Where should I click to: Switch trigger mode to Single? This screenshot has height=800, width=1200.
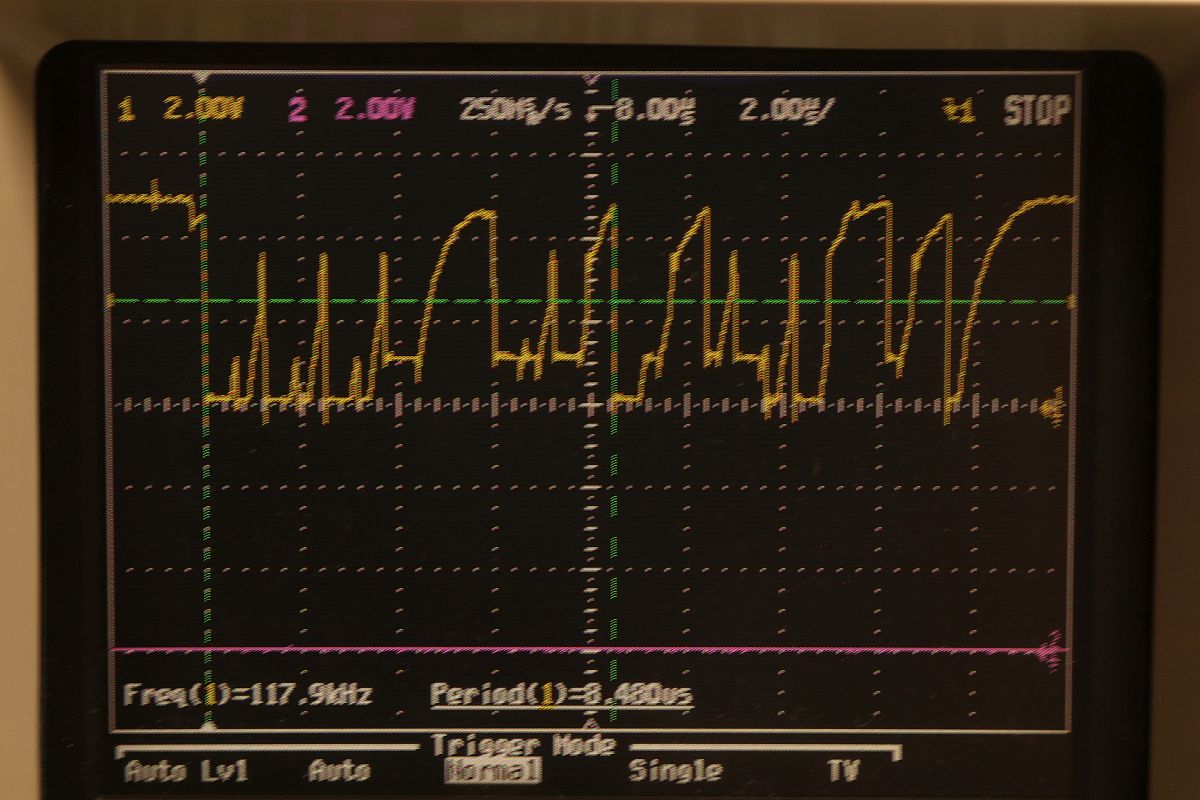tap(675, 771)
